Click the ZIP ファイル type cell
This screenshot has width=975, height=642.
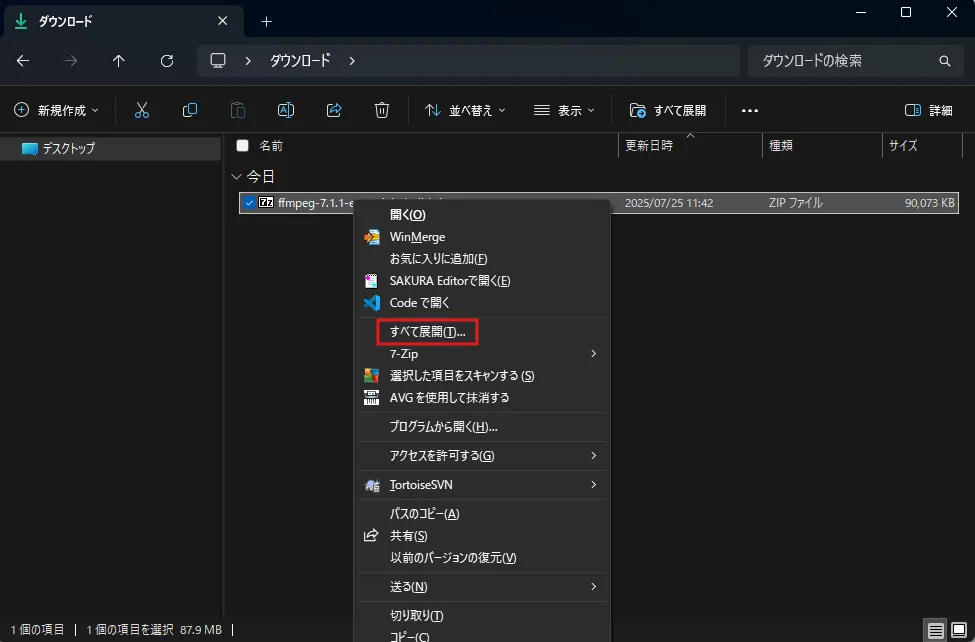[795, 203]
